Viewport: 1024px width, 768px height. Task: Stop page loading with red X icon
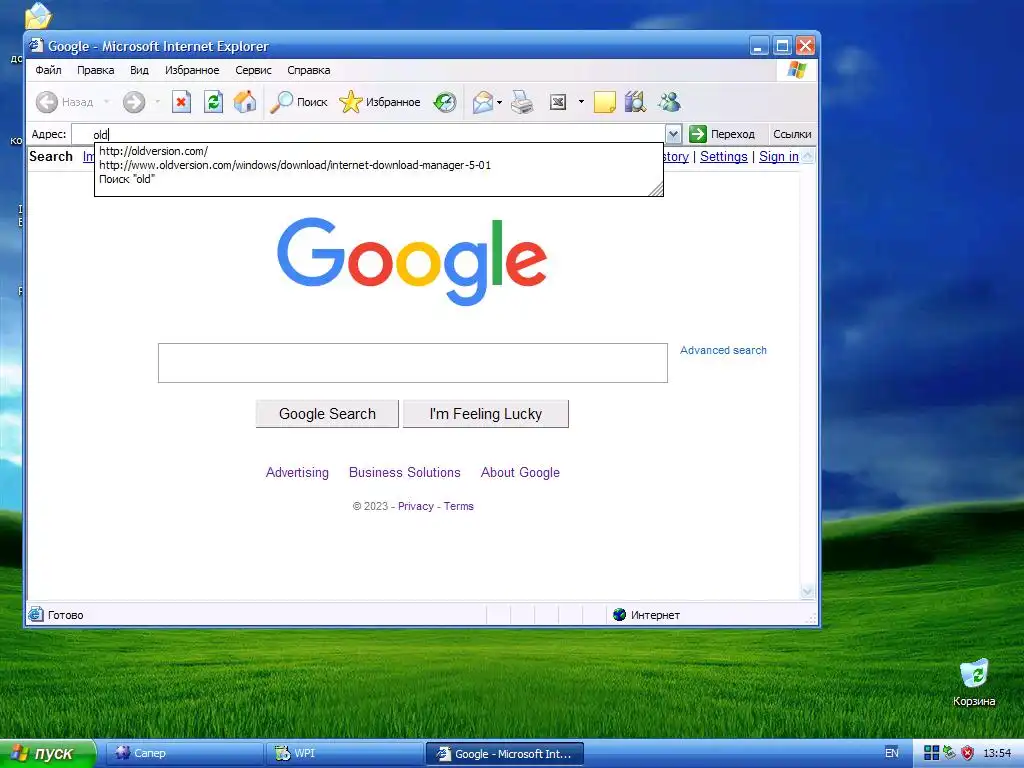click(181, 102)
